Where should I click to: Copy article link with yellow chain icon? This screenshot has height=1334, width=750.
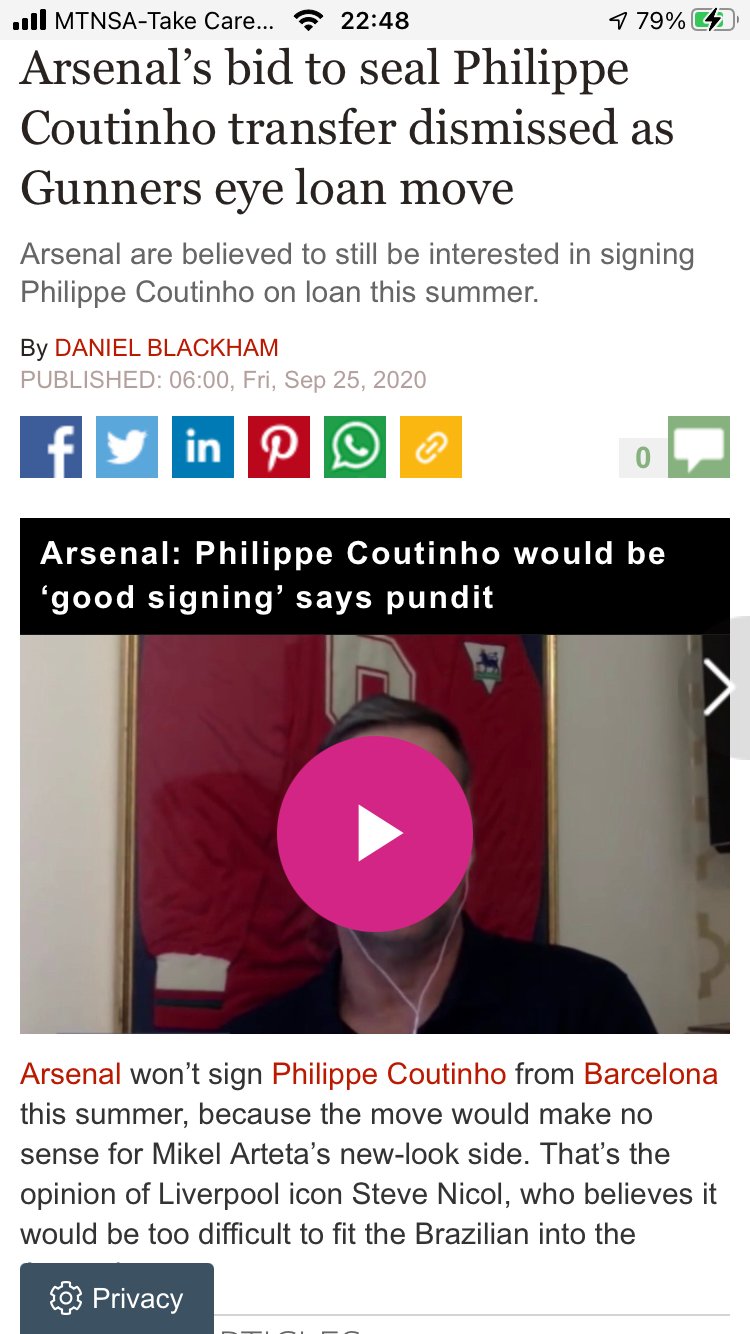[x=431, y=447]
